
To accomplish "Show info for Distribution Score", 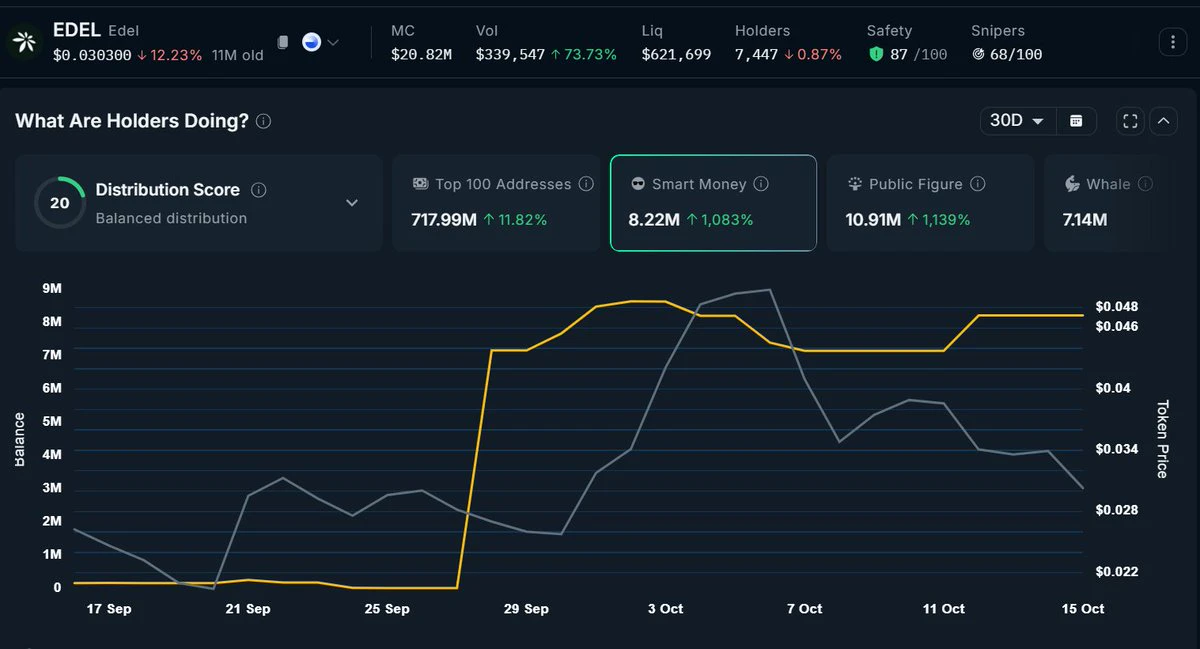I will pyautogui.click(x=258, y=190).
